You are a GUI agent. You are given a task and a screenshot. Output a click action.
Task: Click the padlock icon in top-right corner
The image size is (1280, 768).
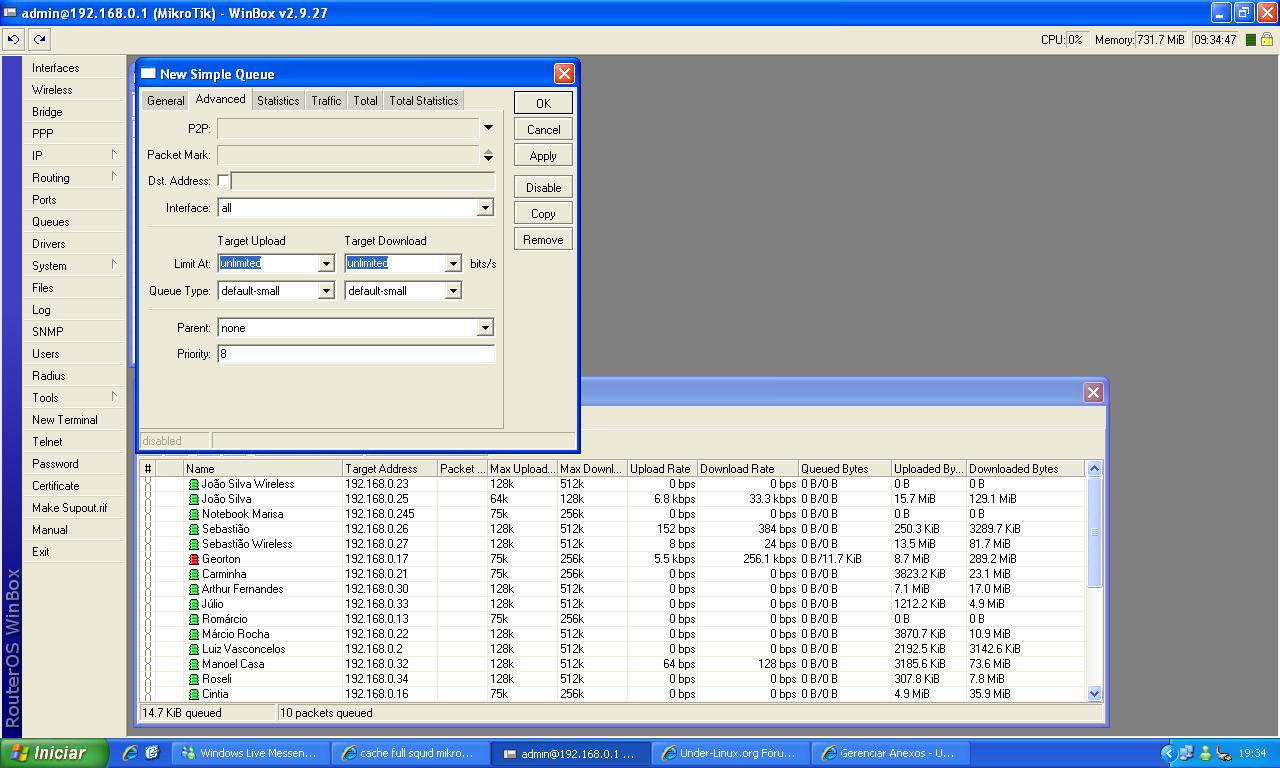(1266, 40)
